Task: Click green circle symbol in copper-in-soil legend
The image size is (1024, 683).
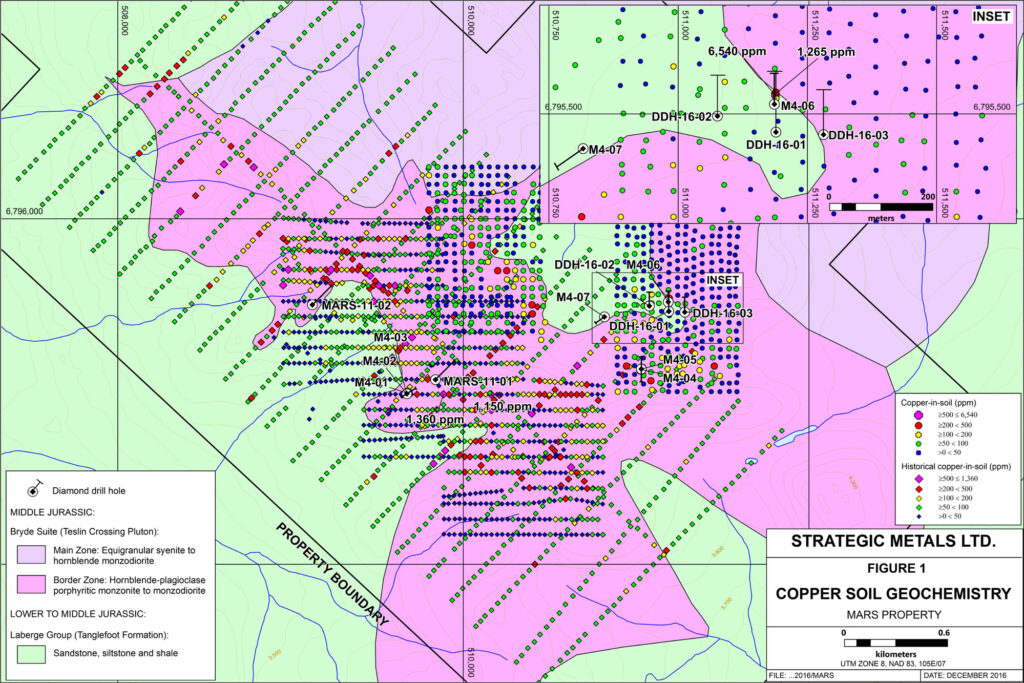Action: [x=919, y=443]
